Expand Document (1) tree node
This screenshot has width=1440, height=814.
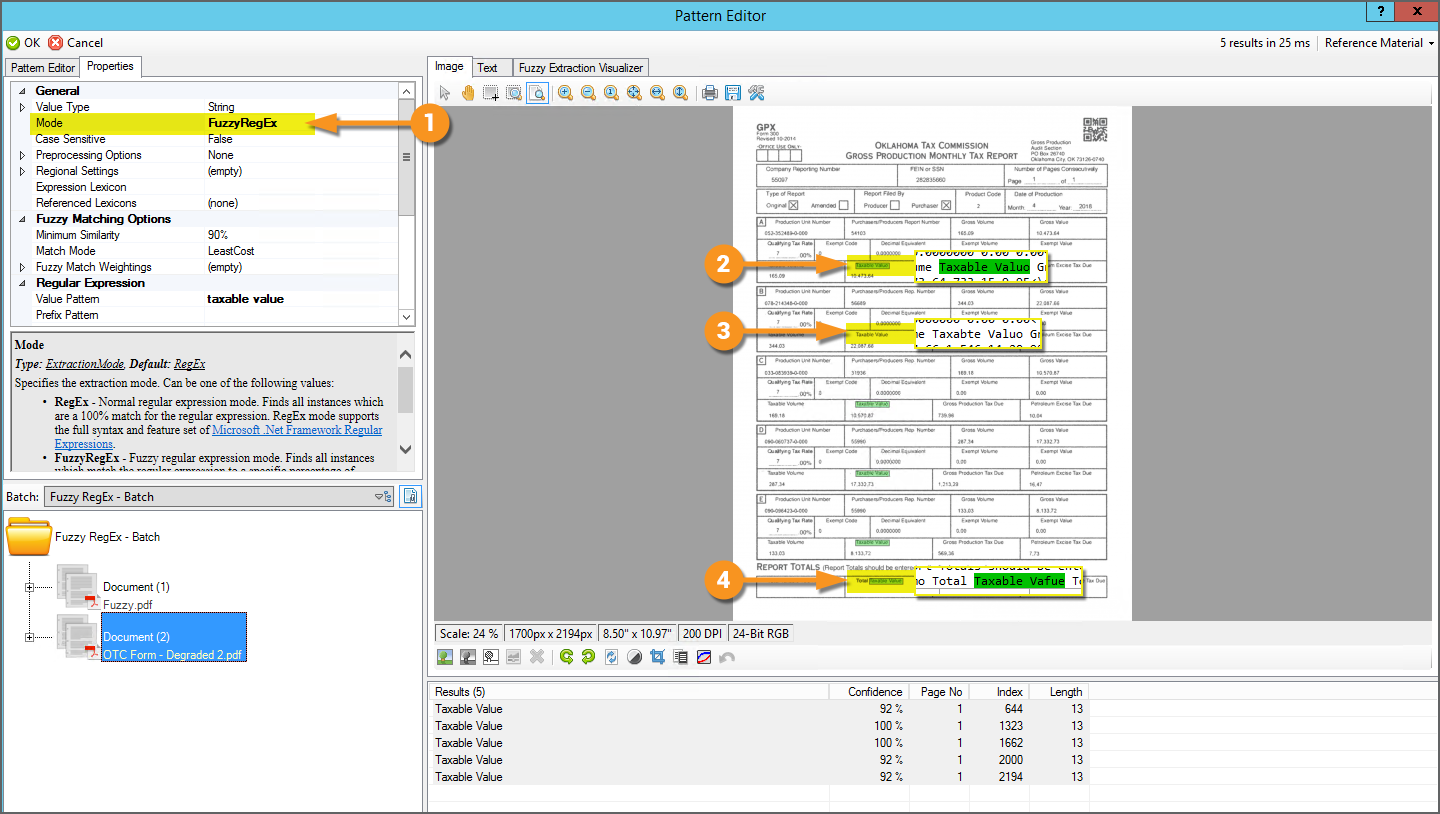click(x=30, y=587)
